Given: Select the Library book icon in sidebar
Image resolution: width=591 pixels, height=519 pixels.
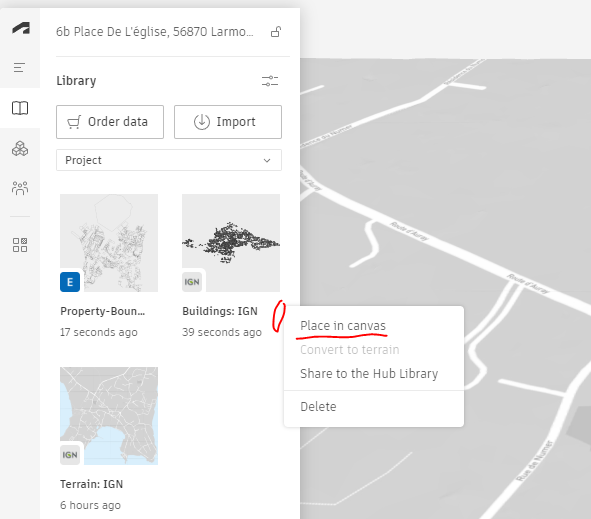Looking at the screenshot, I should pos(20,108).
